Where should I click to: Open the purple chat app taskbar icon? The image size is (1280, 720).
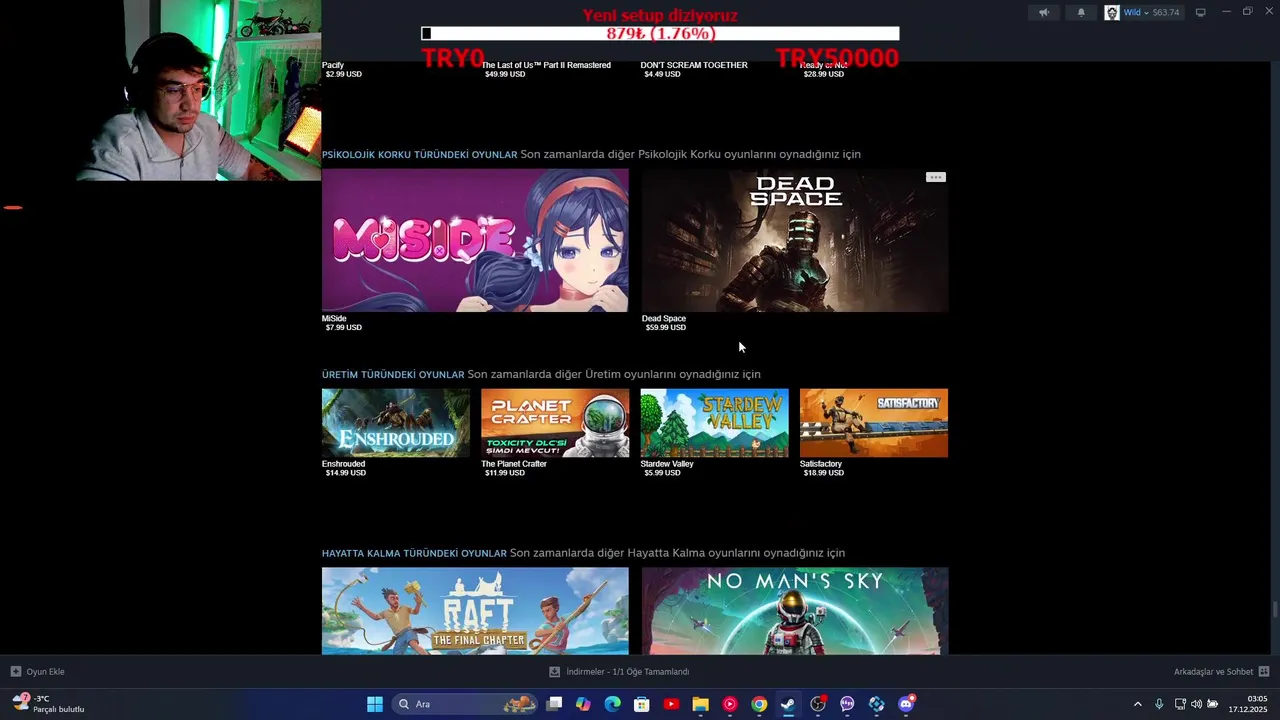pyautogui.click(x=847, y=704)
